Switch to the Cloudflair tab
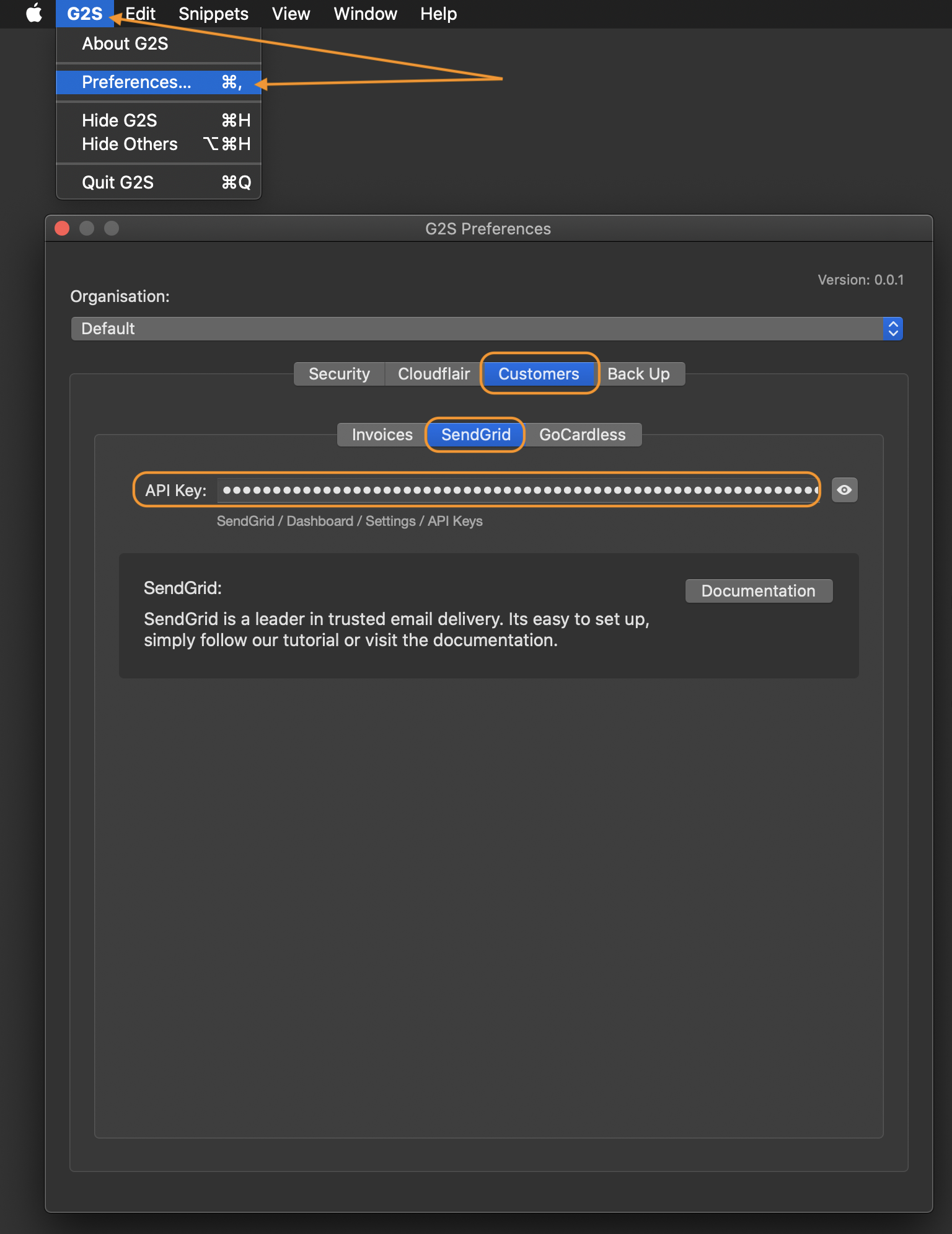 coord(434,374)
